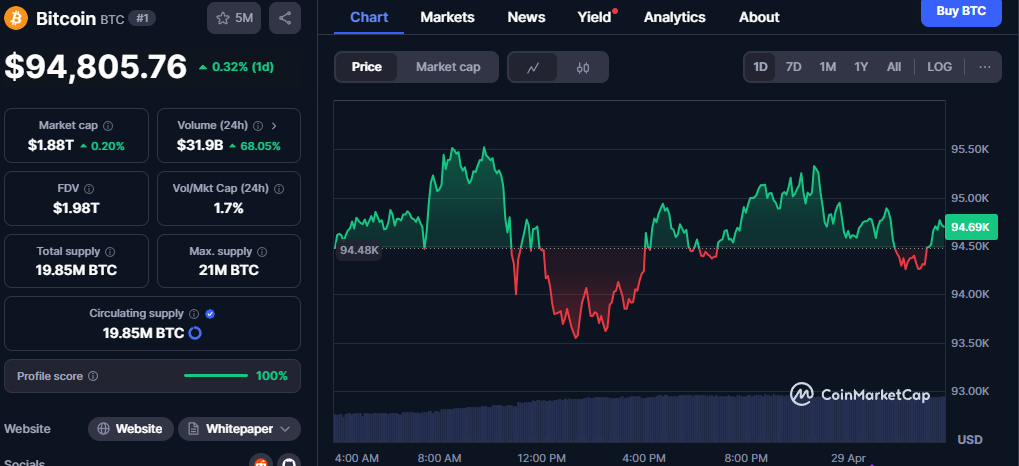Click the Market cap info icon
The height and width of the screenshot is (466, 1019).
point(108,125)
